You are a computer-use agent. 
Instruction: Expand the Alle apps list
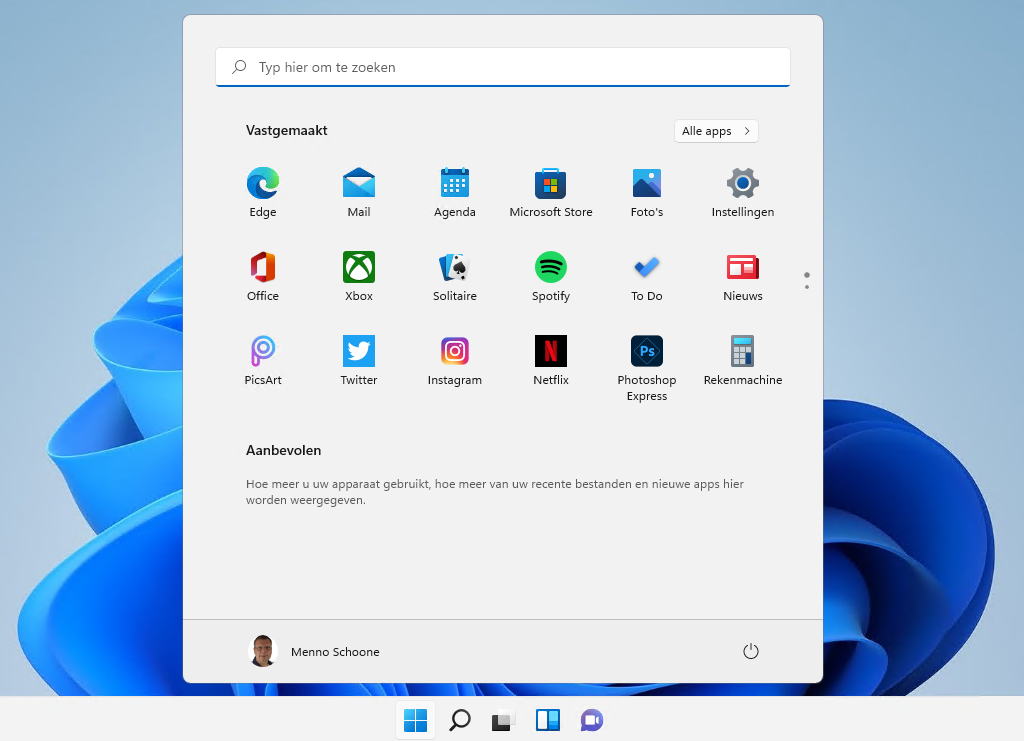pos(716,131)
